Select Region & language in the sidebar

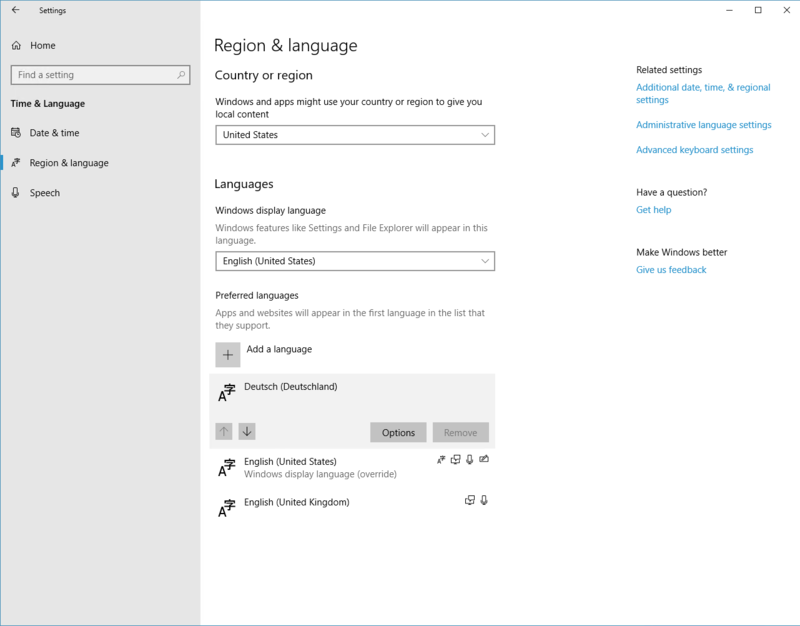[x=69, y=163]
